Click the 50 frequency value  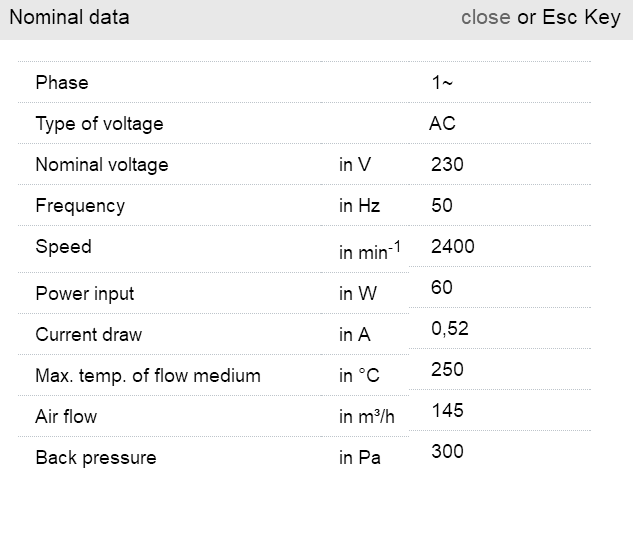click(442, 206)
